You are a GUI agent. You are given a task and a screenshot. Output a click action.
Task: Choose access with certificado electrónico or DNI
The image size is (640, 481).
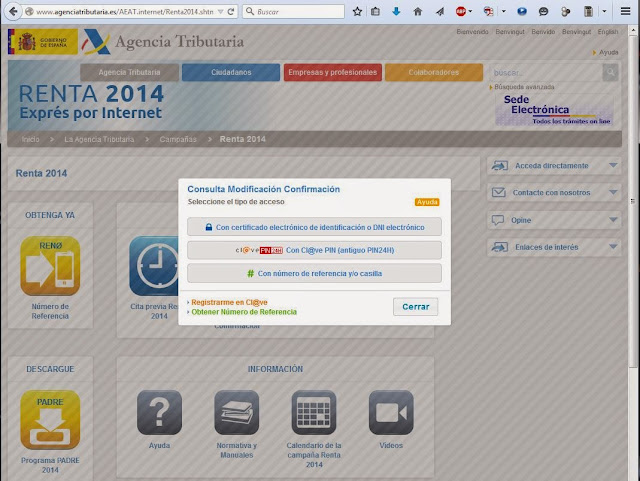click(x=314, y=227)
